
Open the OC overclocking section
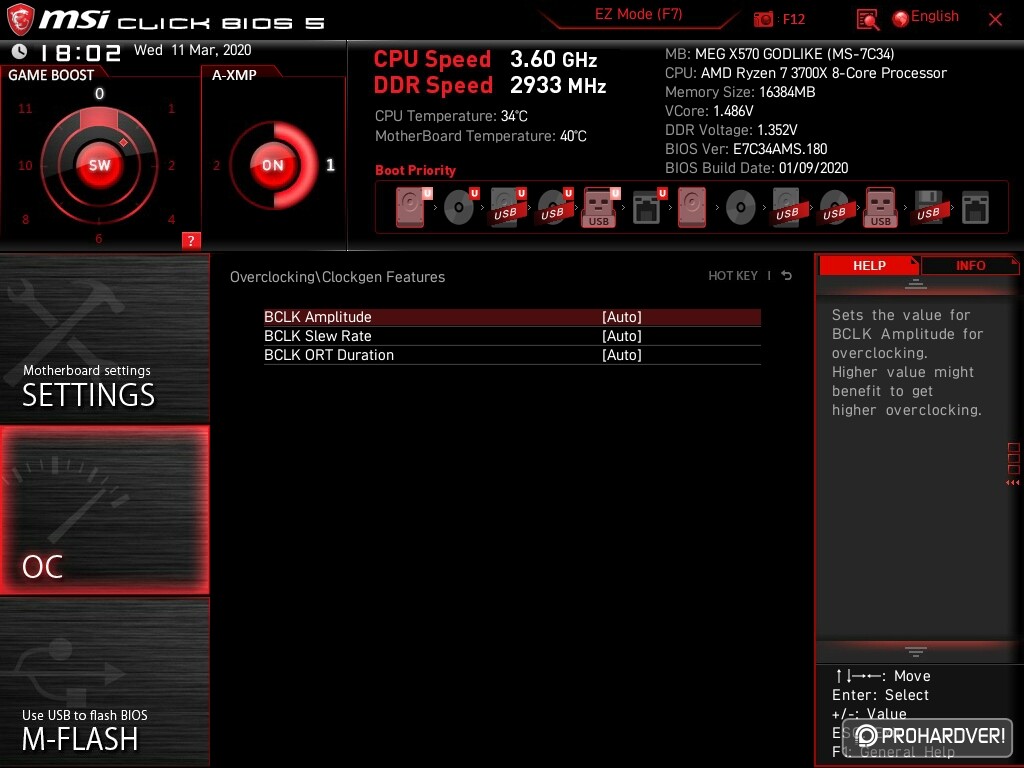pos(104,510)
